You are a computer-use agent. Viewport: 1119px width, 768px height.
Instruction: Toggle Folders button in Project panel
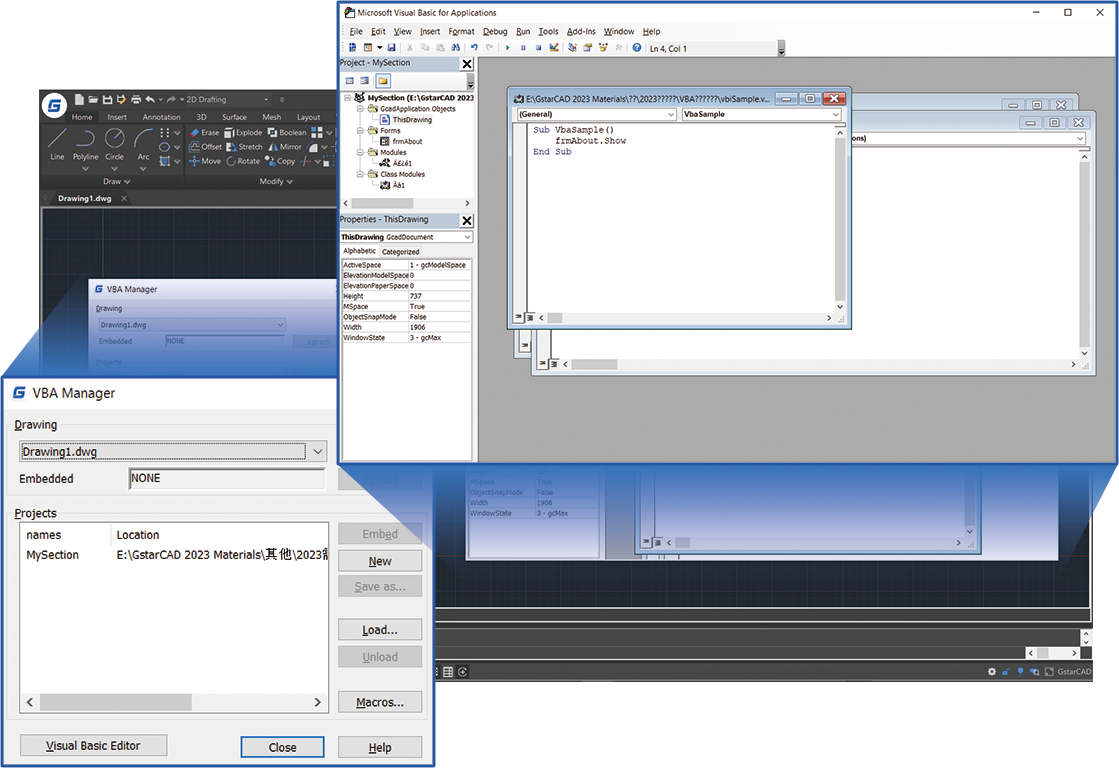(383, 81)
